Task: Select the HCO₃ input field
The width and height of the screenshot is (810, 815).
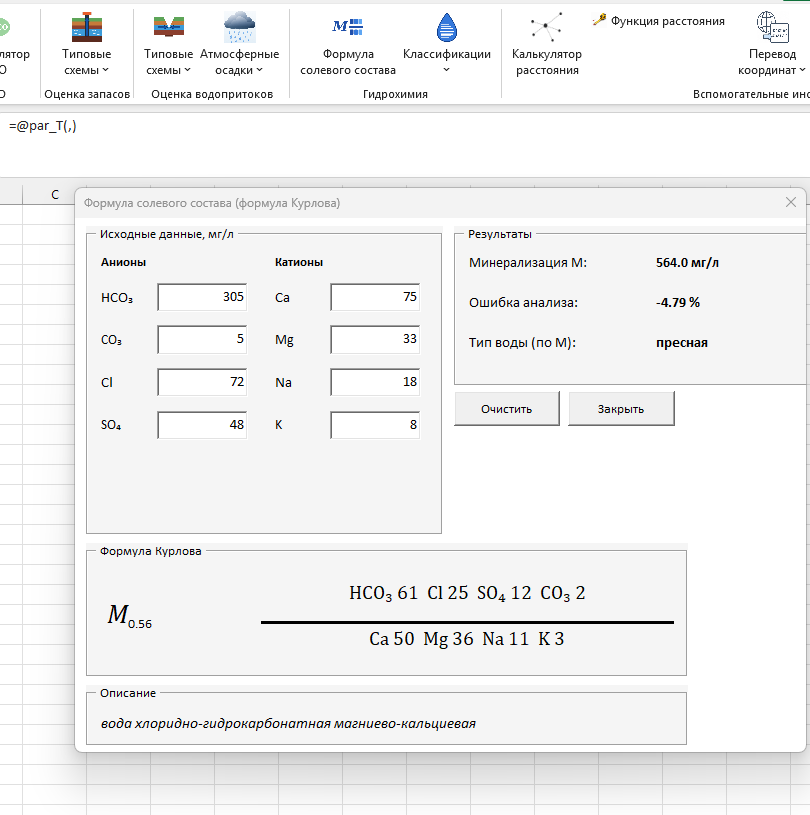Action: click(x=202, y=297)
